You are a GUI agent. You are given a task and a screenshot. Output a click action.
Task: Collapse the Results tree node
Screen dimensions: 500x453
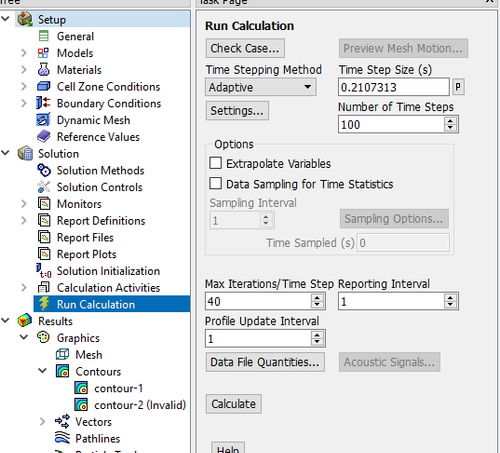5,320
